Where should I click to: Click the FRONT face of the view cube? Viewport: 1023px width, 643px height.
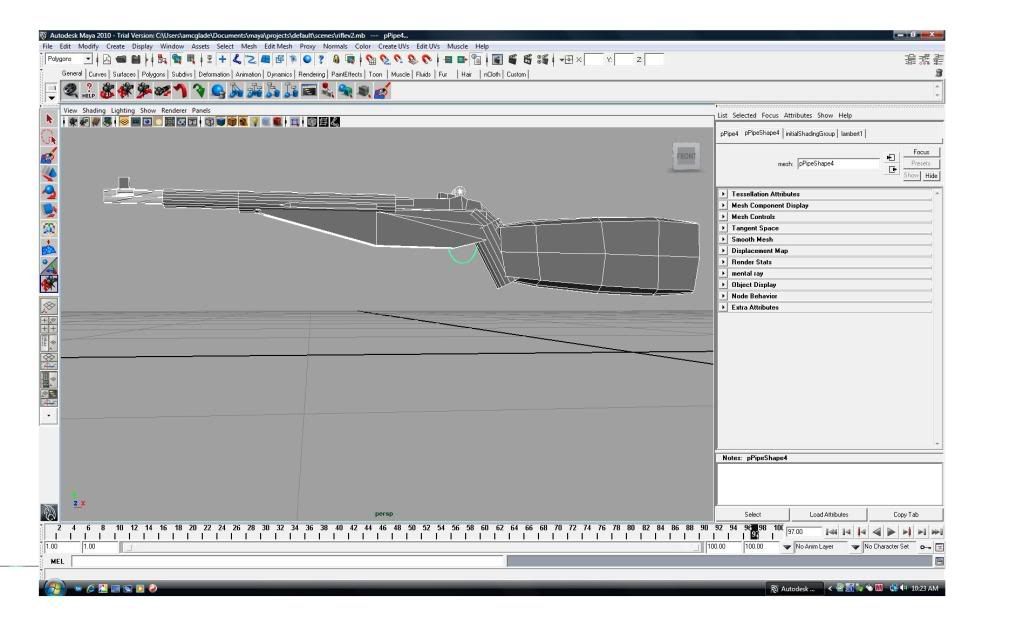click(686, 156)
